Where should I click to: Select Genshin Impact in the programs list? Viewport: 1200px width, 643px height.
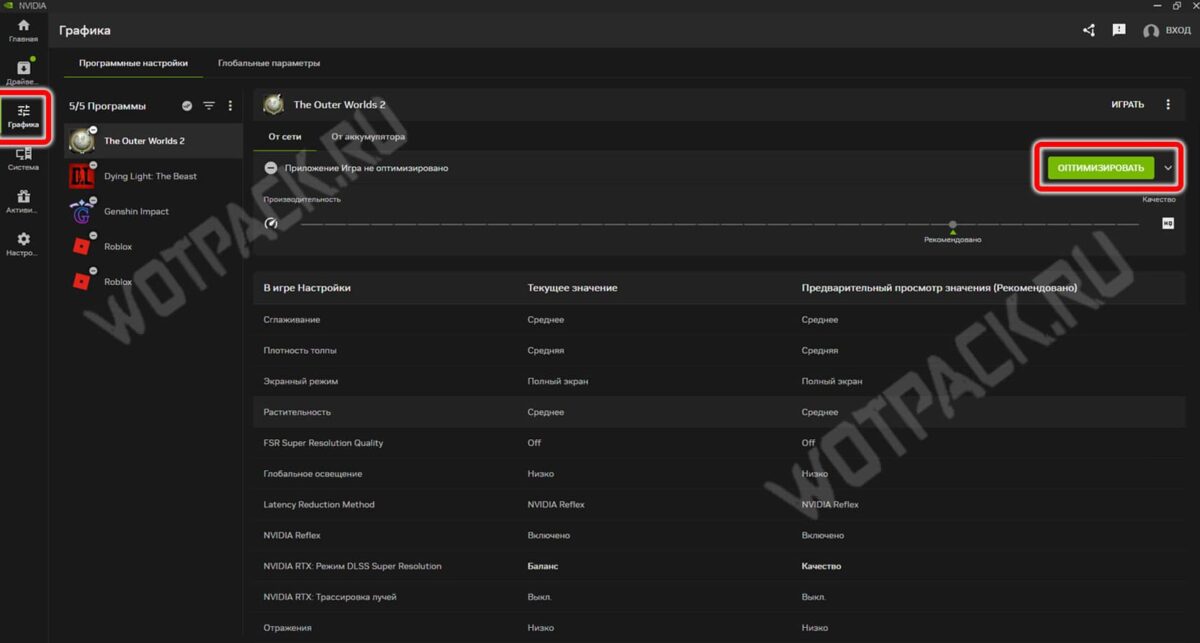(136, 211)
